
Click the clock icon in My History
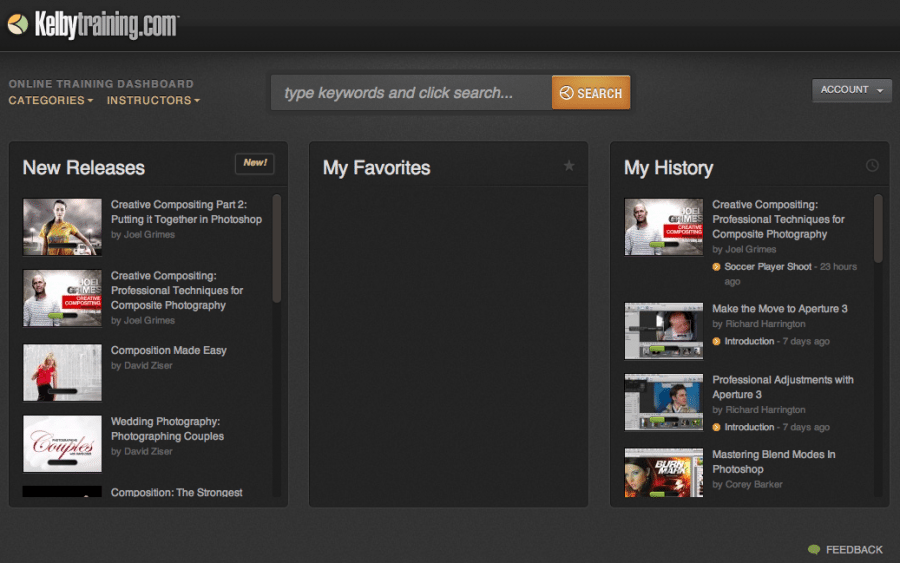click(872, 166)
